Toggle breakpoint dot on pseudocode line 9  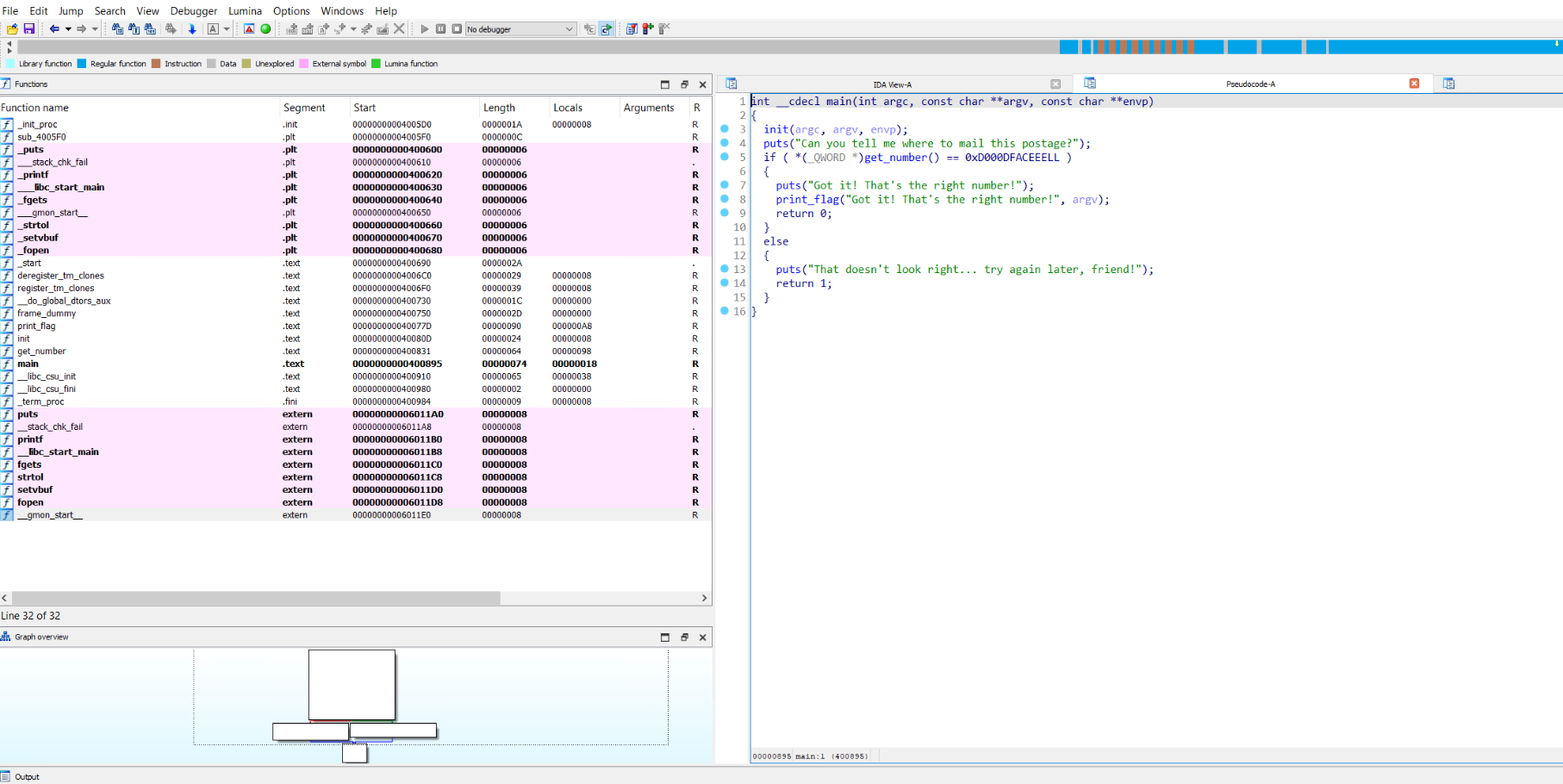(725, 213)
